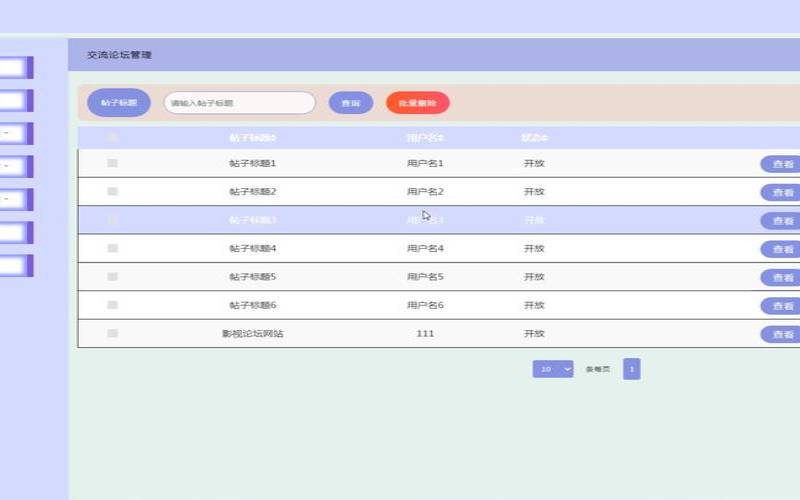Tick the checkbox for 帖子标题4 row
The image size is (800, 500).
pos(112,248)
